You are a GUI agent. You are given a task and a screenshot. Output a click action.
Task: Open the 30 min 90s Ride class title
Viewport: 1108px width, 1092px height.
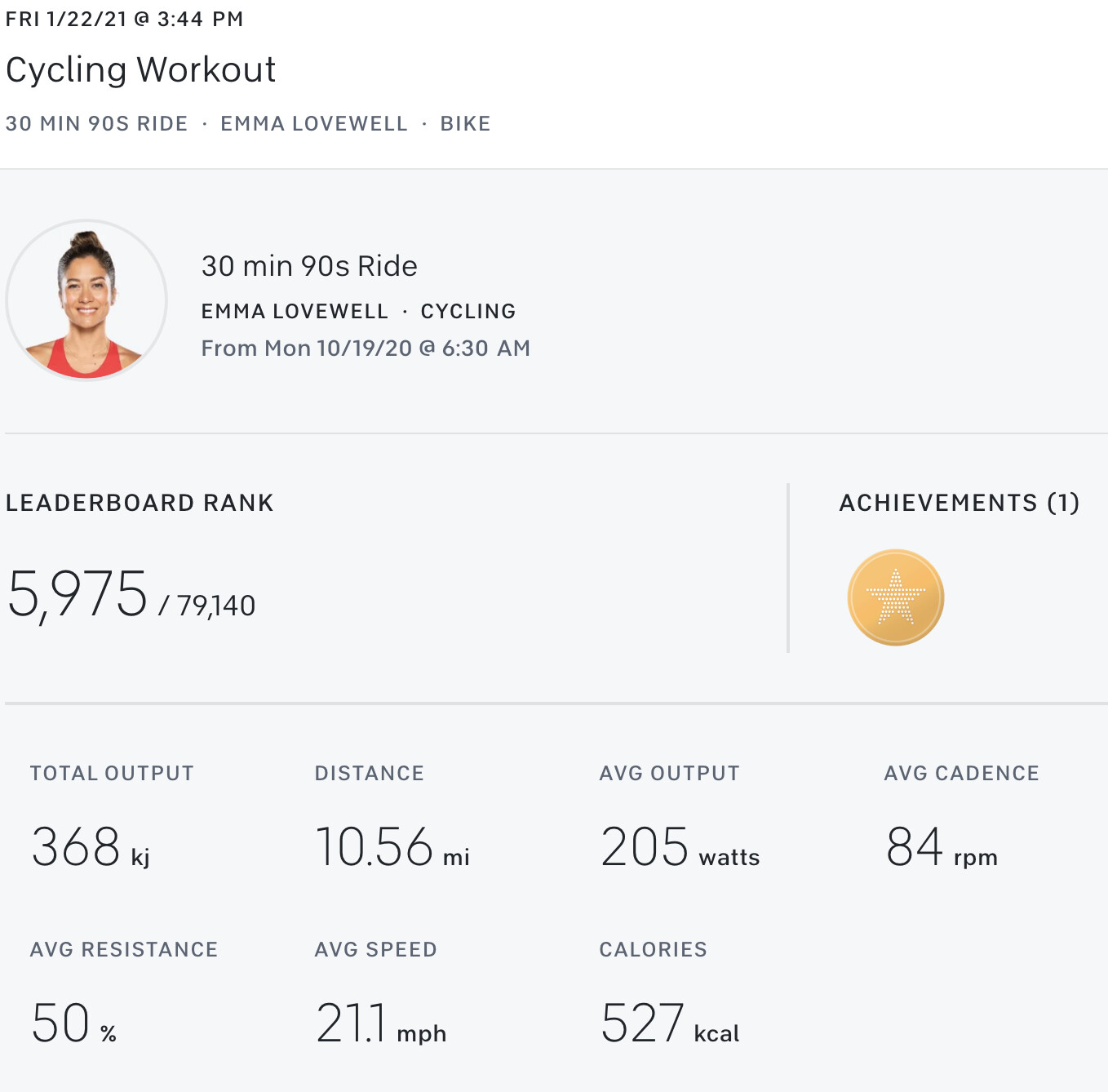pos(309,266)
